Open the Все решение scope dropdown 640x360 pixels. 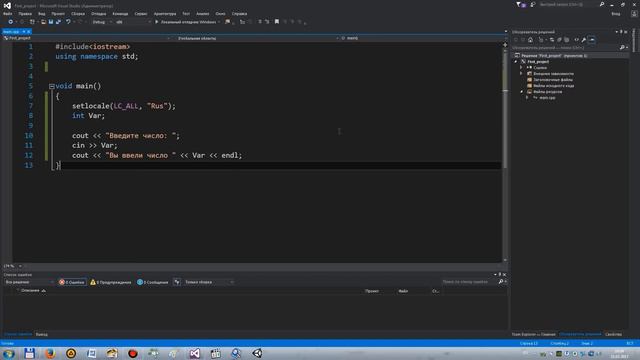tap(29, 282)
